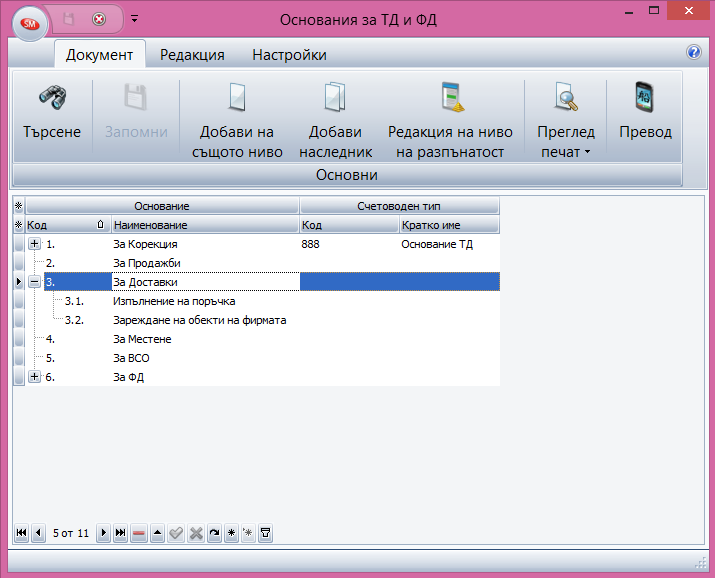Click the Запомни floppy disk icon
This screenshot has height=578, width=715.
136,97
